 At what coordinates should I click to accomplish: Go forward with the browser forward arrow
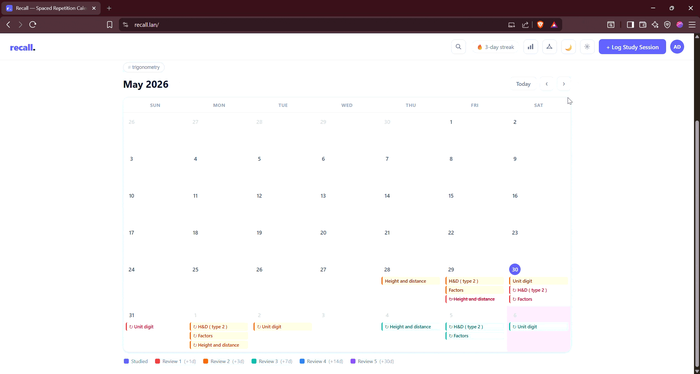[x=20, y=25]
